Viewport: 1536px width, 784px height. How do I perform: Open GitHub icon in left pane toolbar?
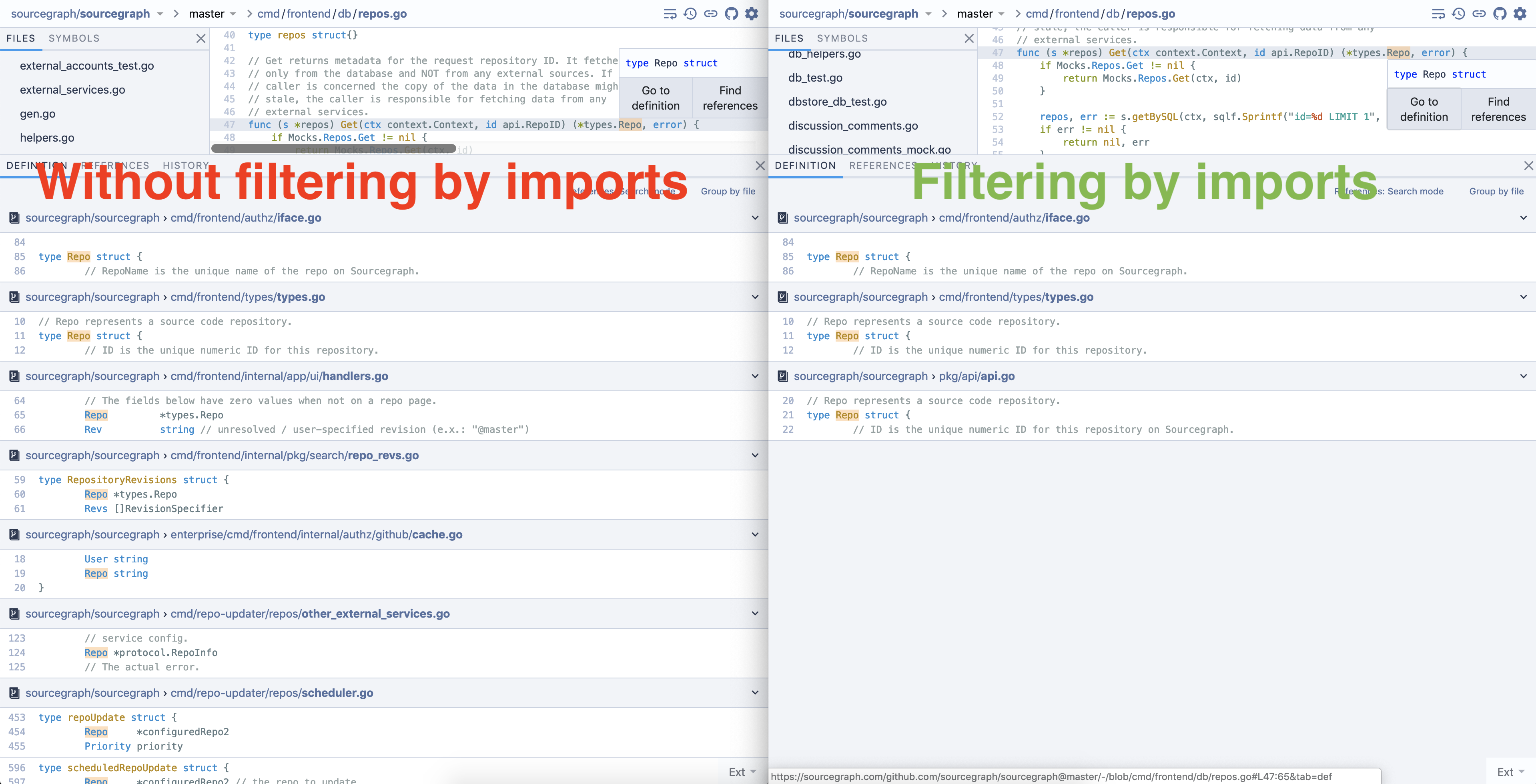tap(731, 14)
